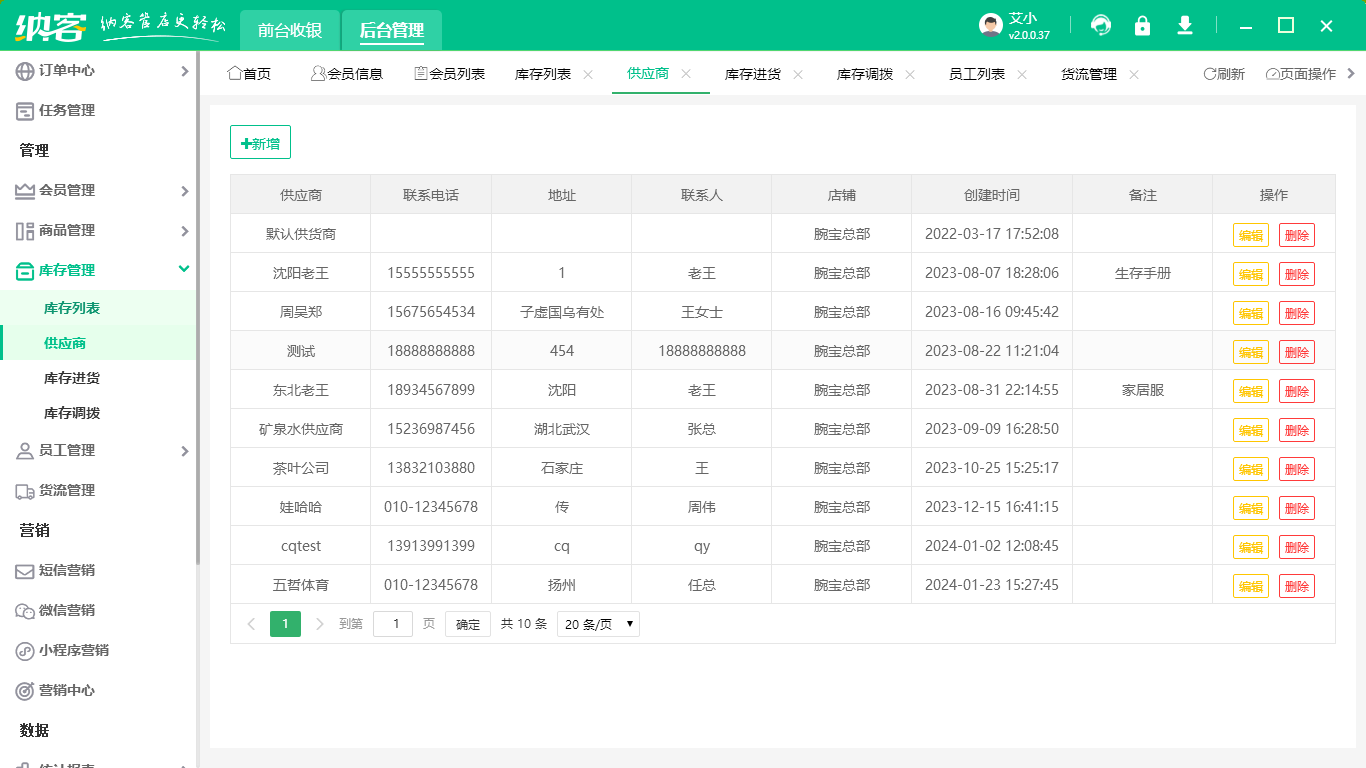
Task: Switch to 前台收银 mode
Action: click(289, 31)
